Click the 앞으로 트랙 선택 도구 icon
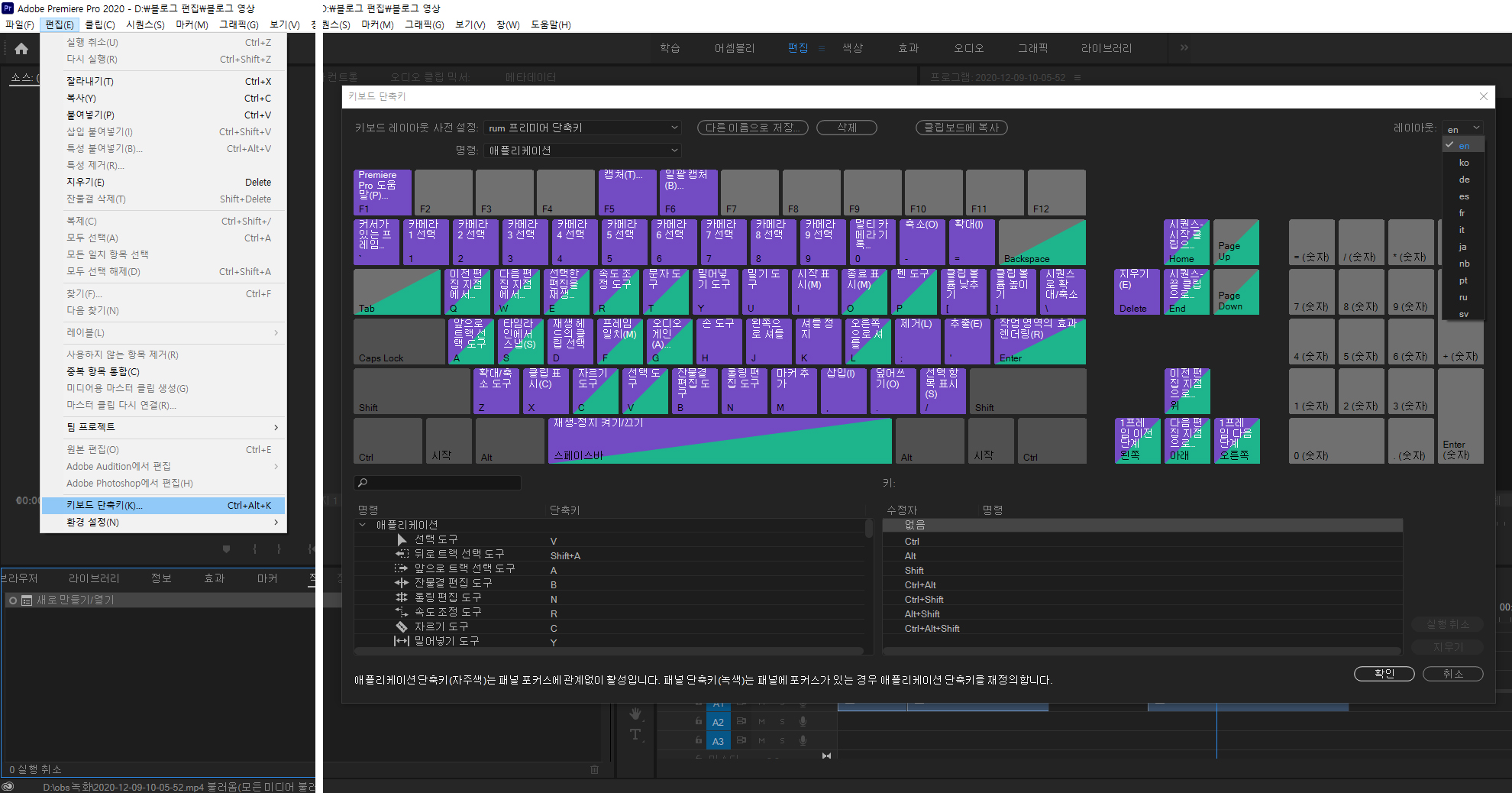 pyautogui.click(x=402, y=568)
